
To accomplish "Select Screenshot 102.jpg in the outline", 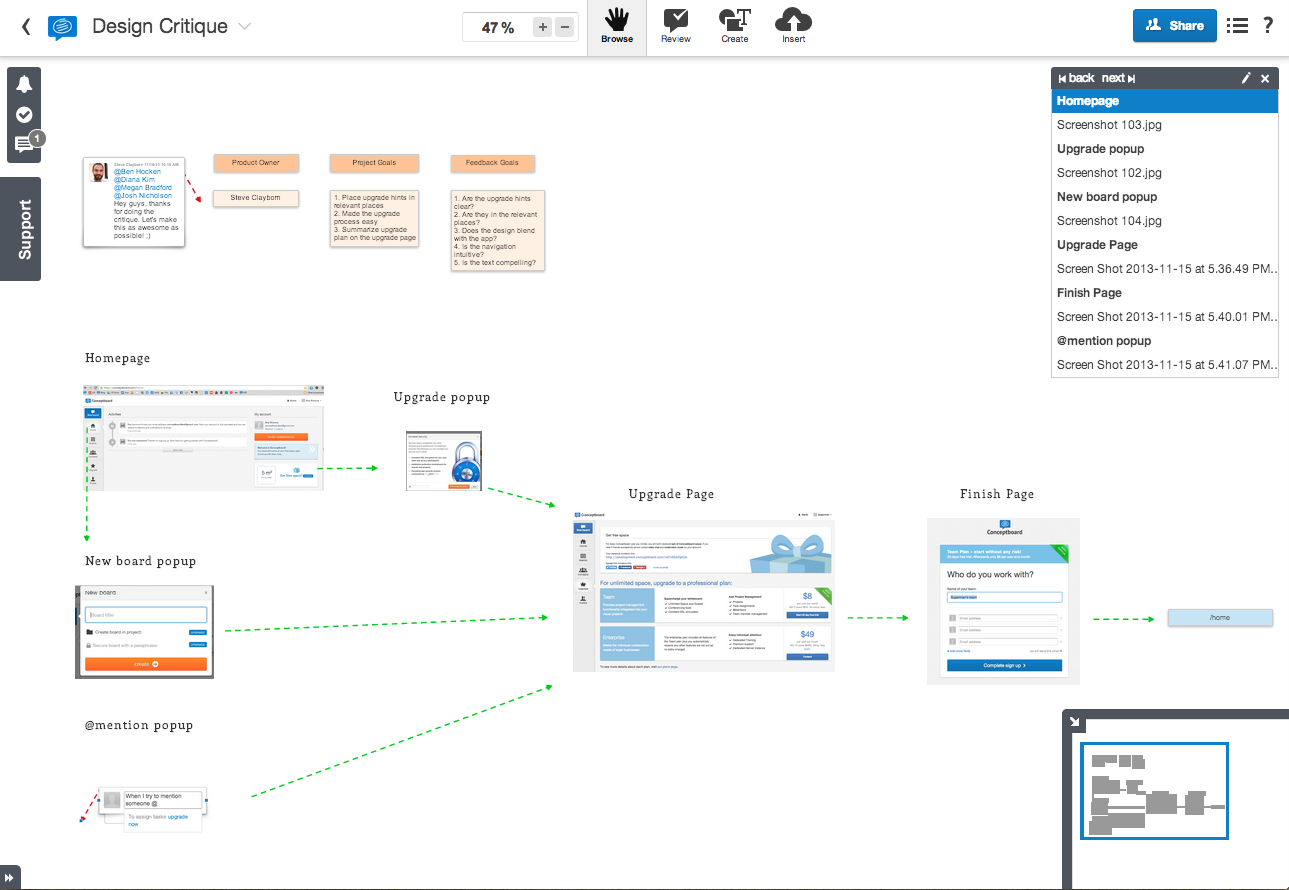I will pyautogui.click(x=1165, y=173).
